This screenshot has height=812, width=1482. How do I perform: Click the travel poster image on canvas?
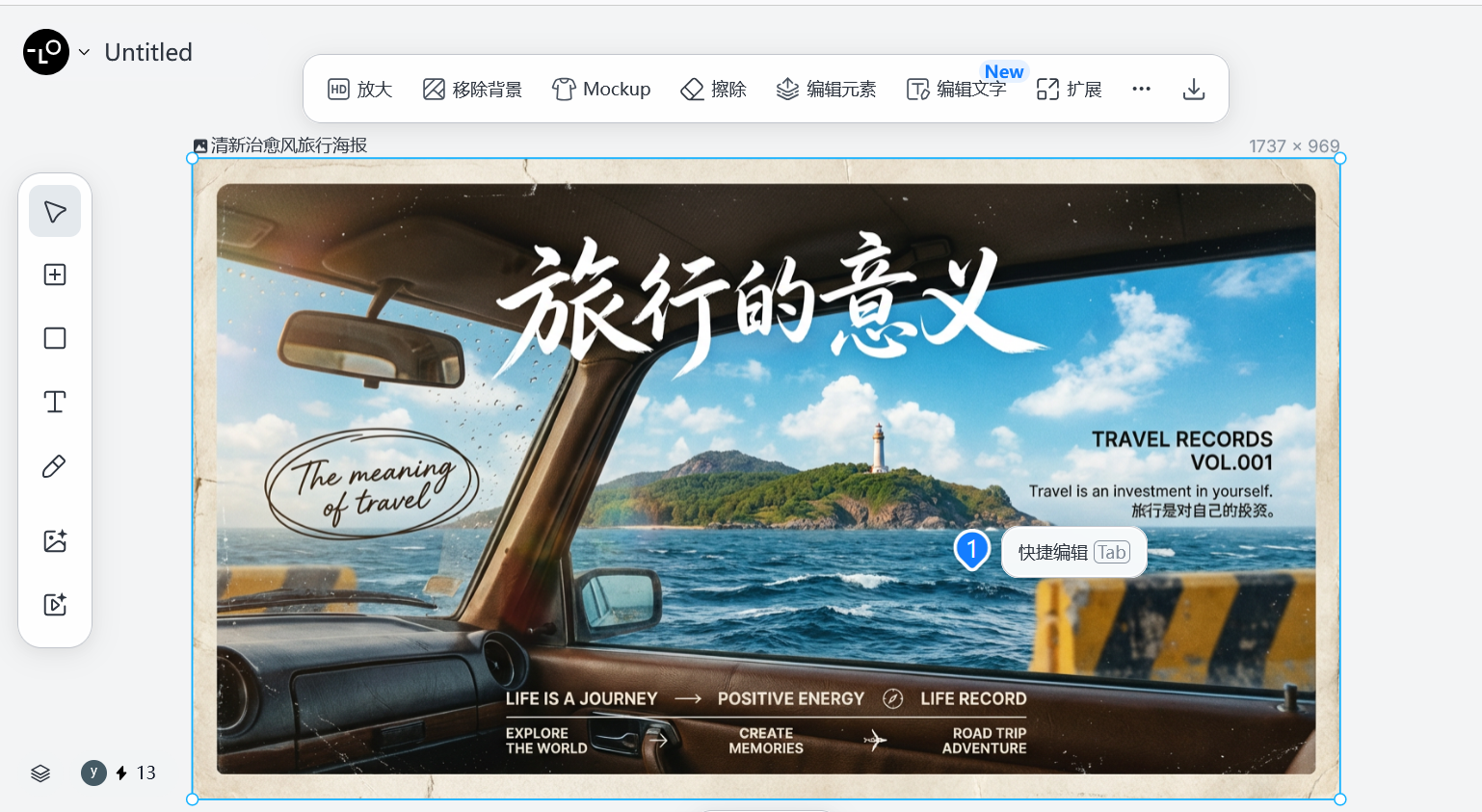766,479
